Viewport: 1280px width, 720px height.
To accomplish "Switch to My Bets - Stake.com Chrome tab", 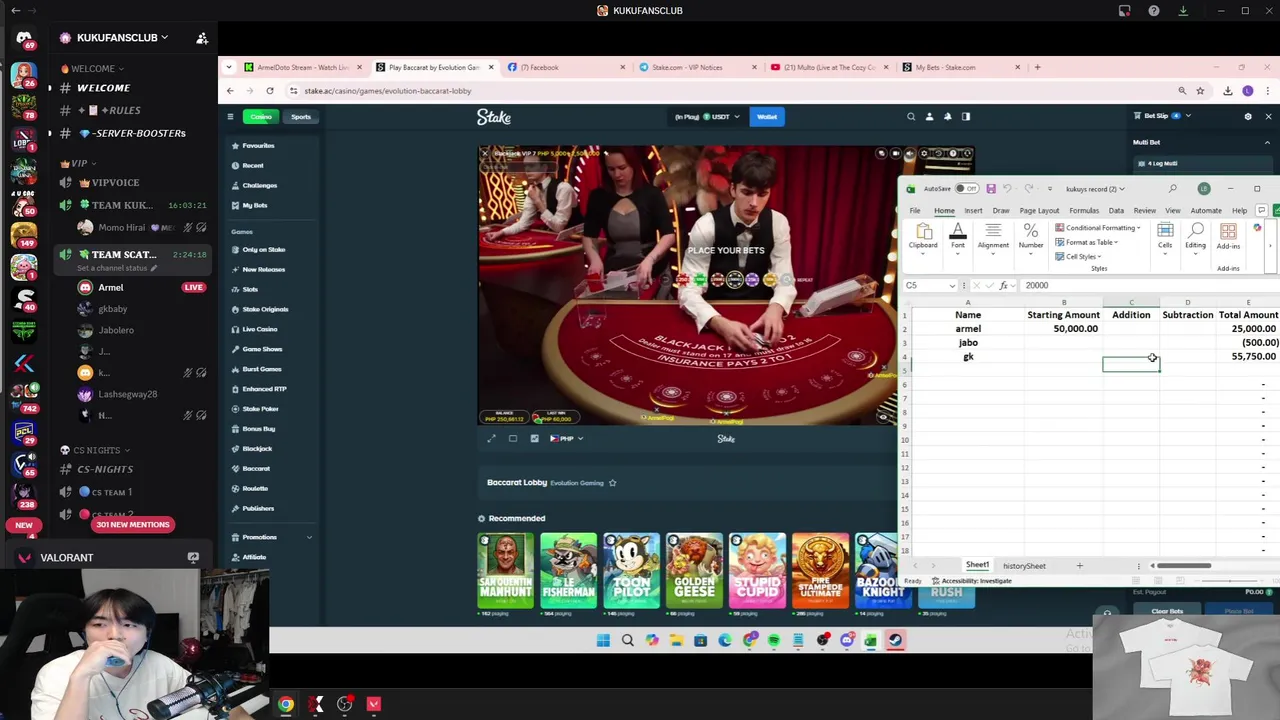I will pos(959,67).
